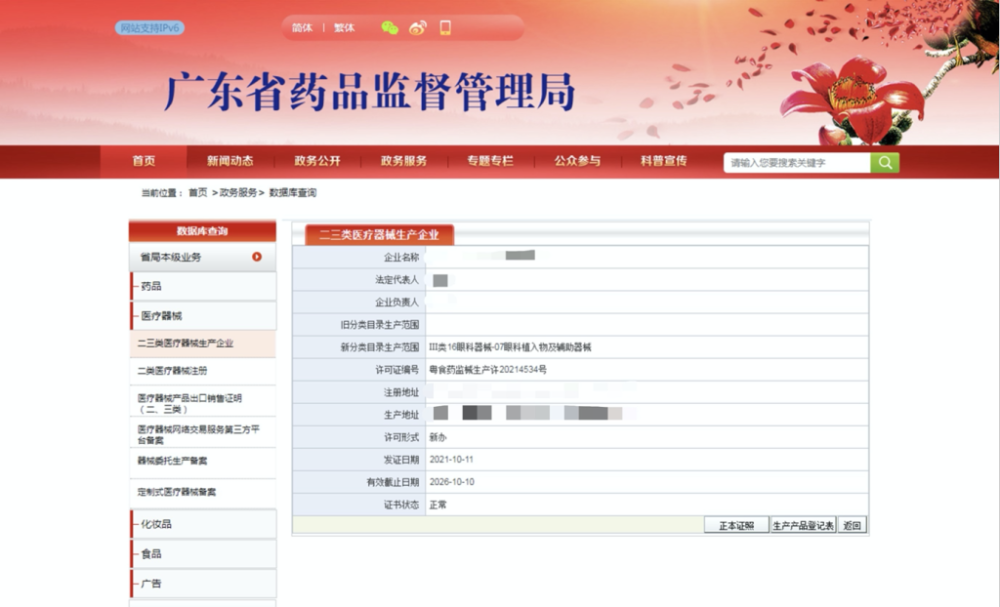Screen dimensions: 1000x607
Task: Click the green search magnifier button
Action: [884, 163]
